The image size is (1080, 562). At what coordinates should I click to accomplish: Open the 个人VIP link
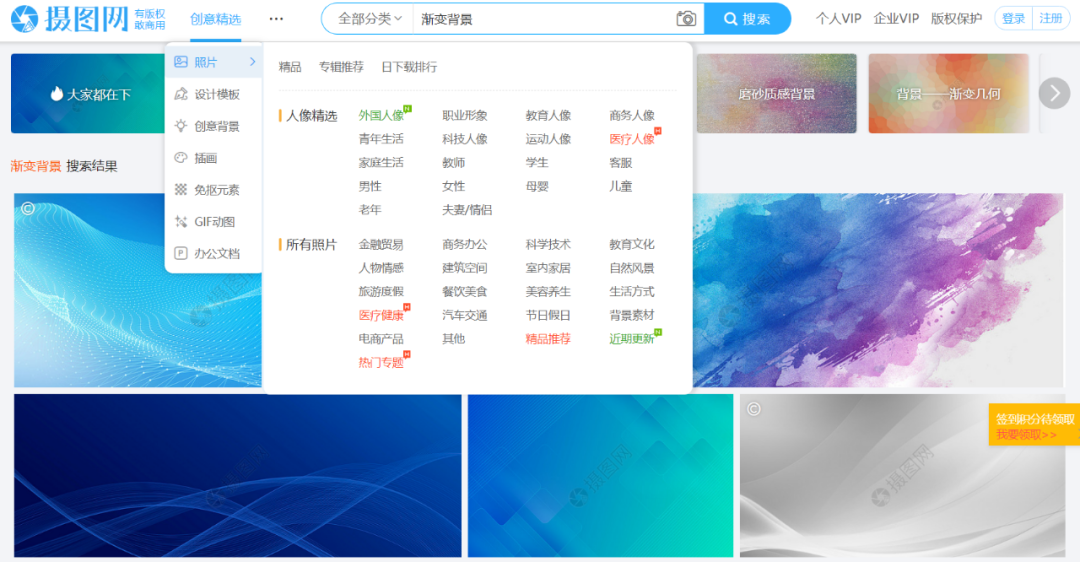point(838,19)
